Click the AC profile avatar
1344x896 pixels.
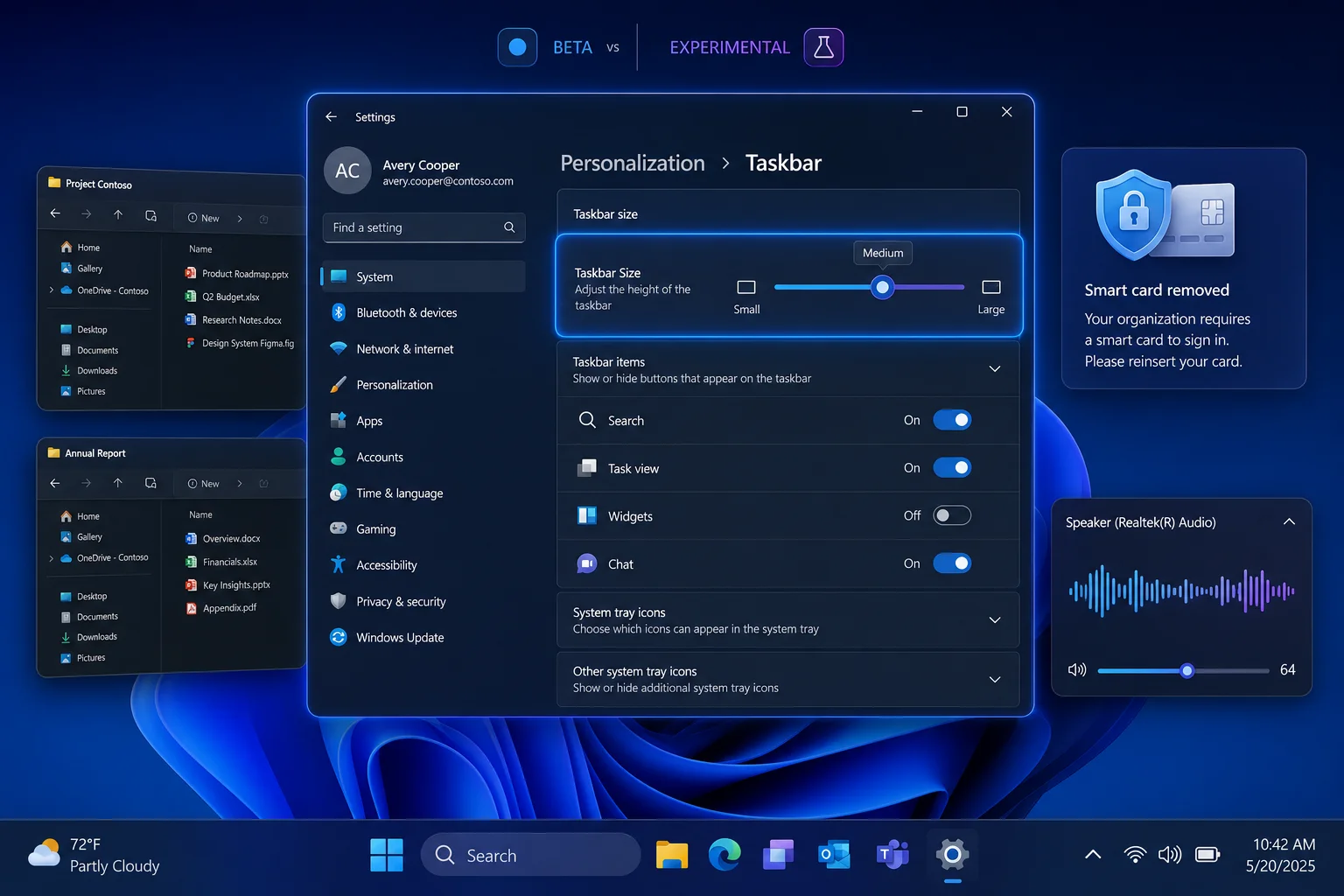[x=347, y=171]
